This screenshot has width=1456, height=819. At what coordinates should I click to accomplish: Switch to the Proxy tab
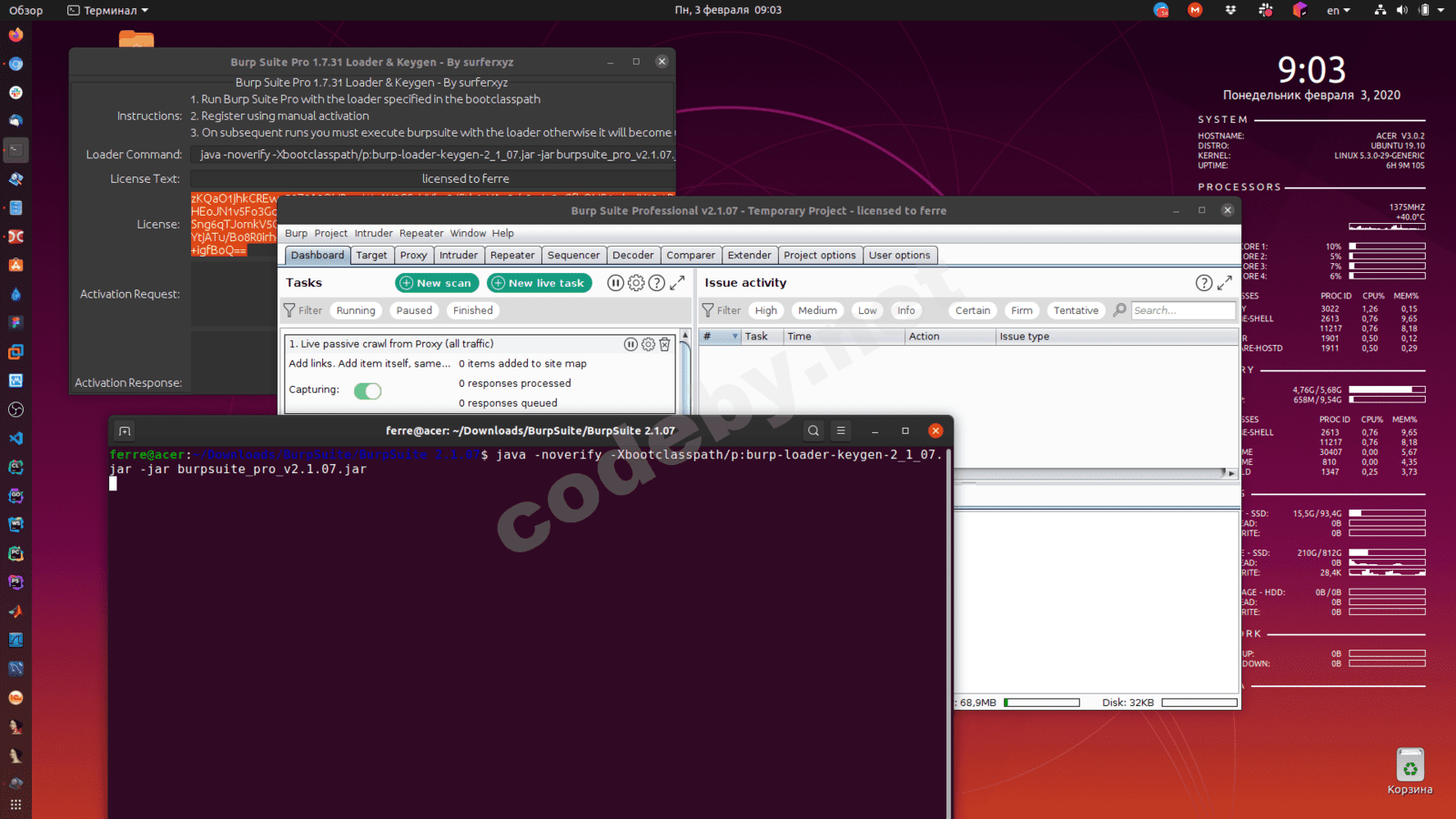(413, 256)
